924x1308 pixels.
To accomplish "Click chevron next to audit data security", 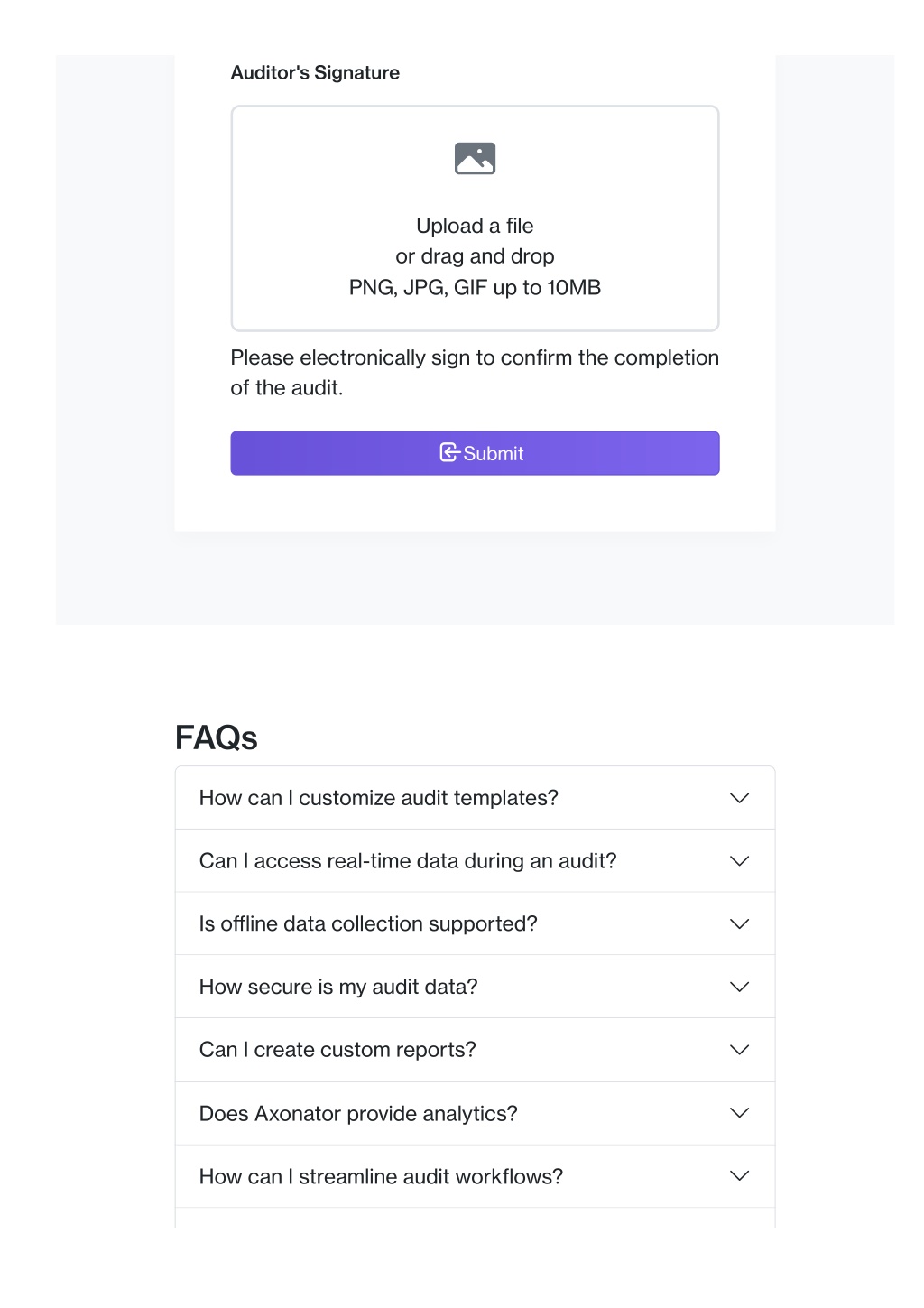I will tap(739, 987).
